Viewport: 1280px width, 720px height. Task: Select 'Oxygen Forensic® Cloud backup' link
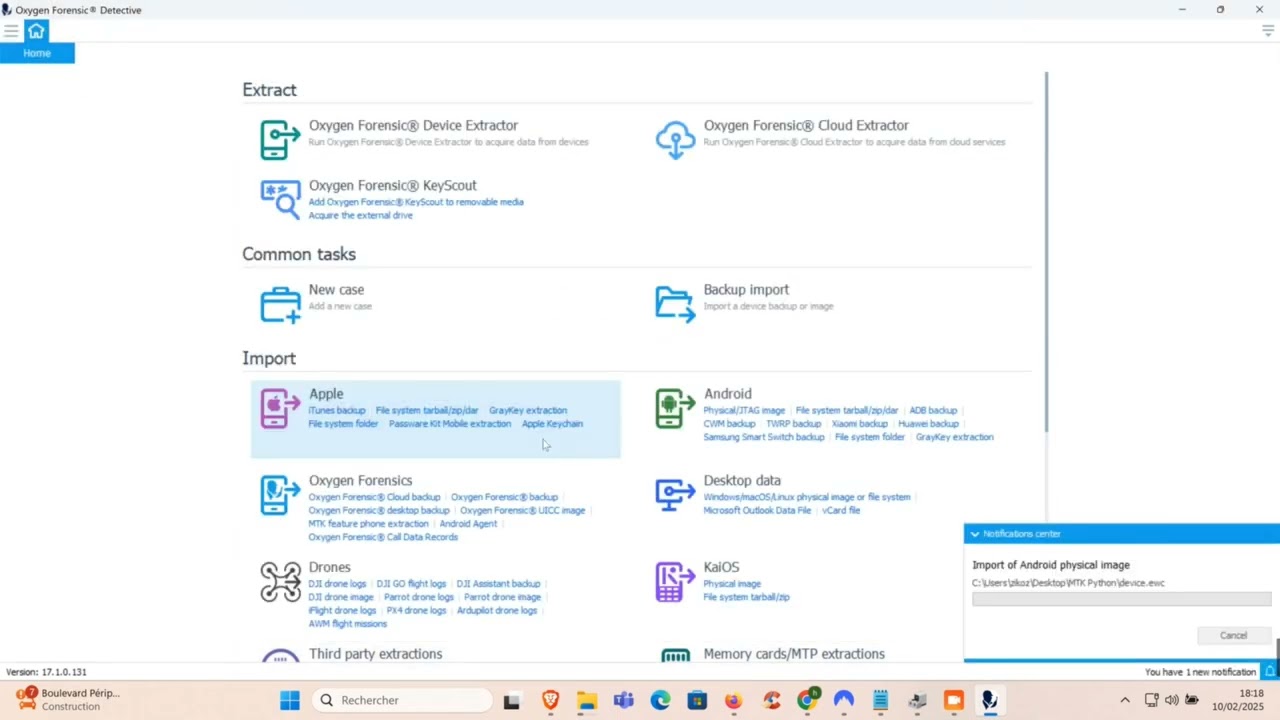(374, 497)
